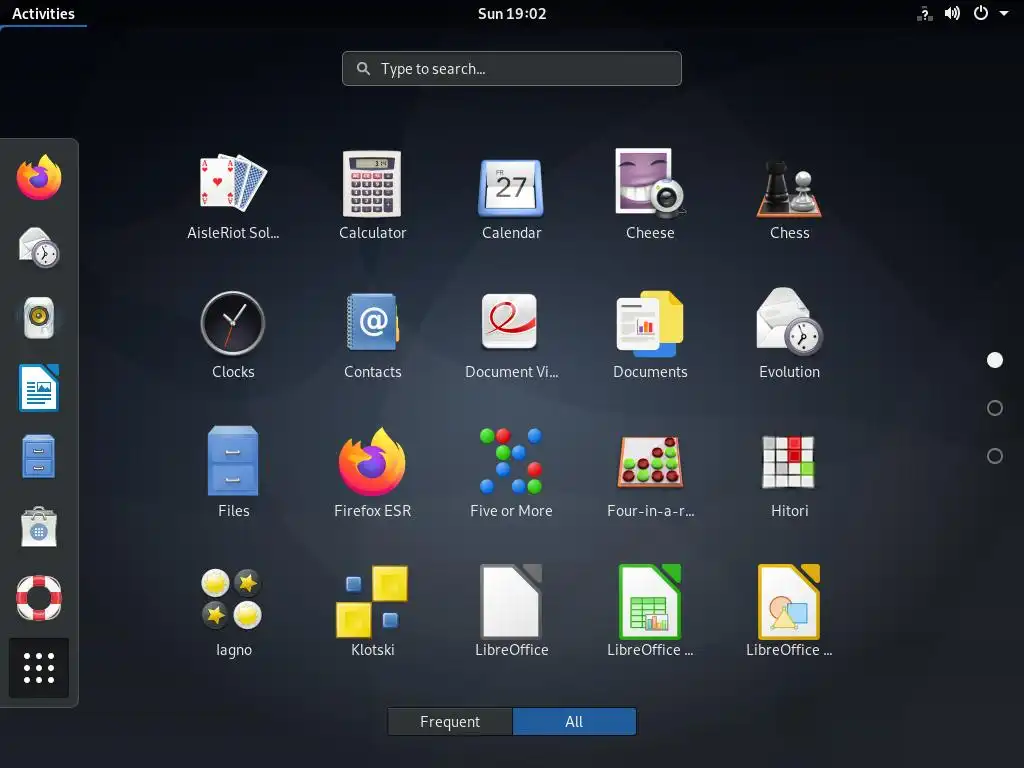
Task: Open Evolution mail from the dock
Action: pyautogui.click(x=39, y=248)
